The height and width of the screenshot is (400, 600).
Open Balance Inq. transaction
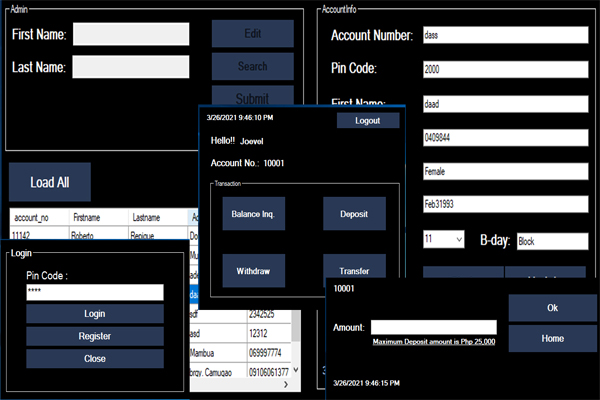[252, 214]
